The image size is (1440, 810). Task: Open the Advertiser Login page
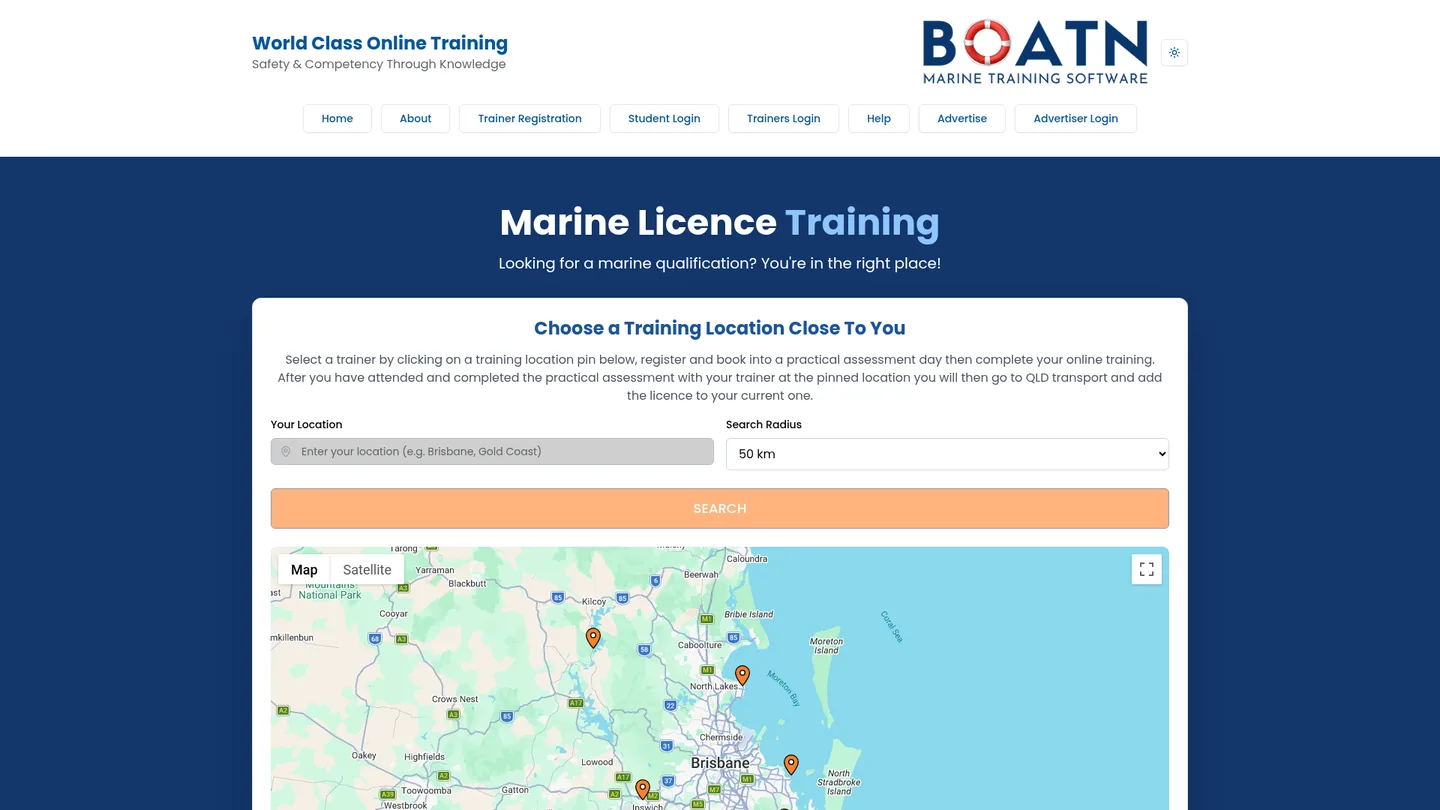point(1076,118)
